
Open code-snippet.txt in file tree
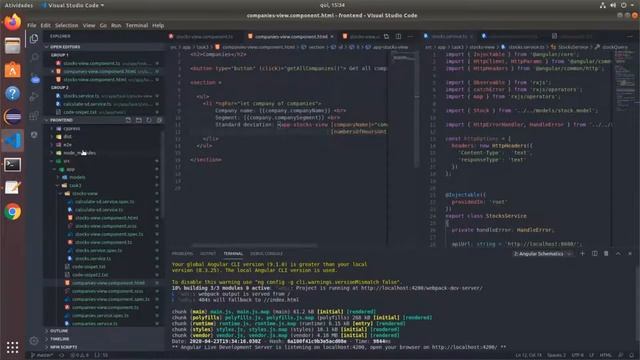[89, 267]
